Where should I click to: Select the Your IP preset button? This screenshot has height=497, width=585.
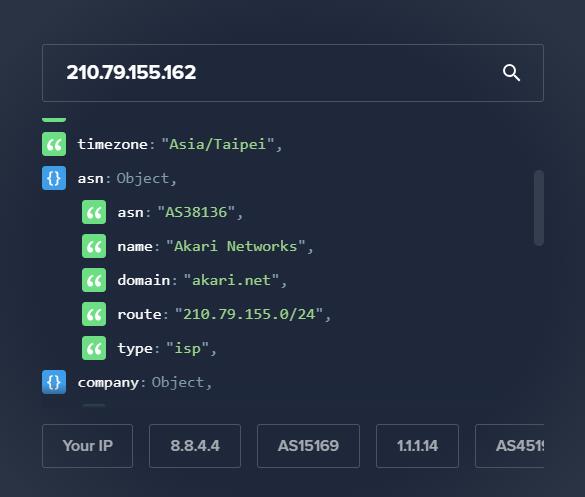[88, 446]
